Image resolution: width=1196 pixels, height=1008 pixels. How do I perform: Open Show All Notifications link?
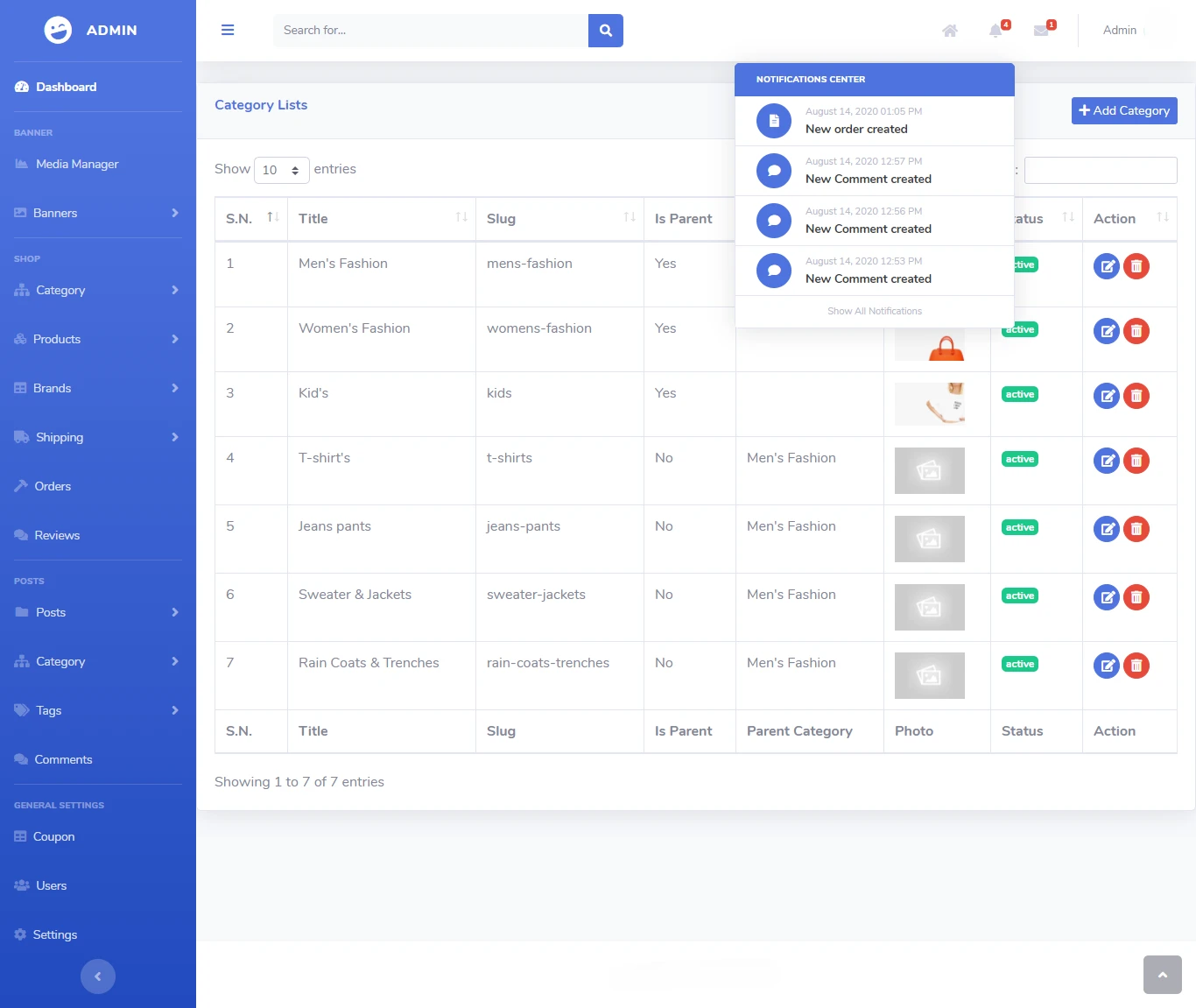[874, 311]
